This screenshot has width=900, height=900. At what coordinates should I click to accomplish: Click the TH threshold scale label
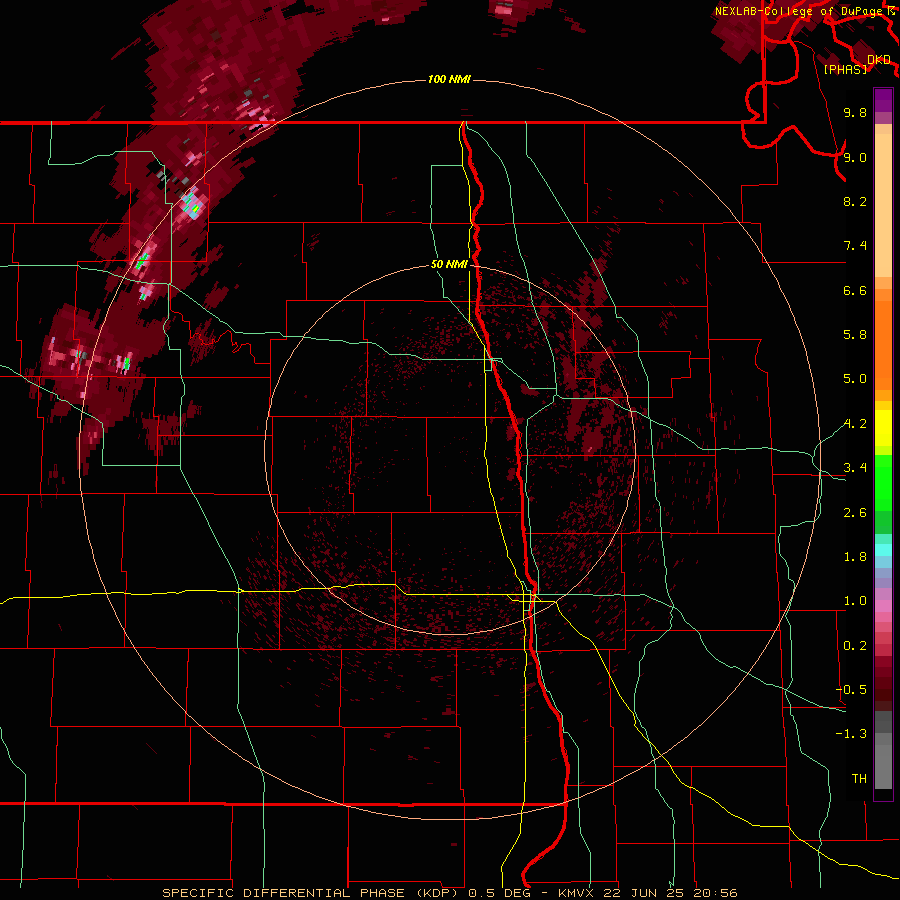coord(859,779)
